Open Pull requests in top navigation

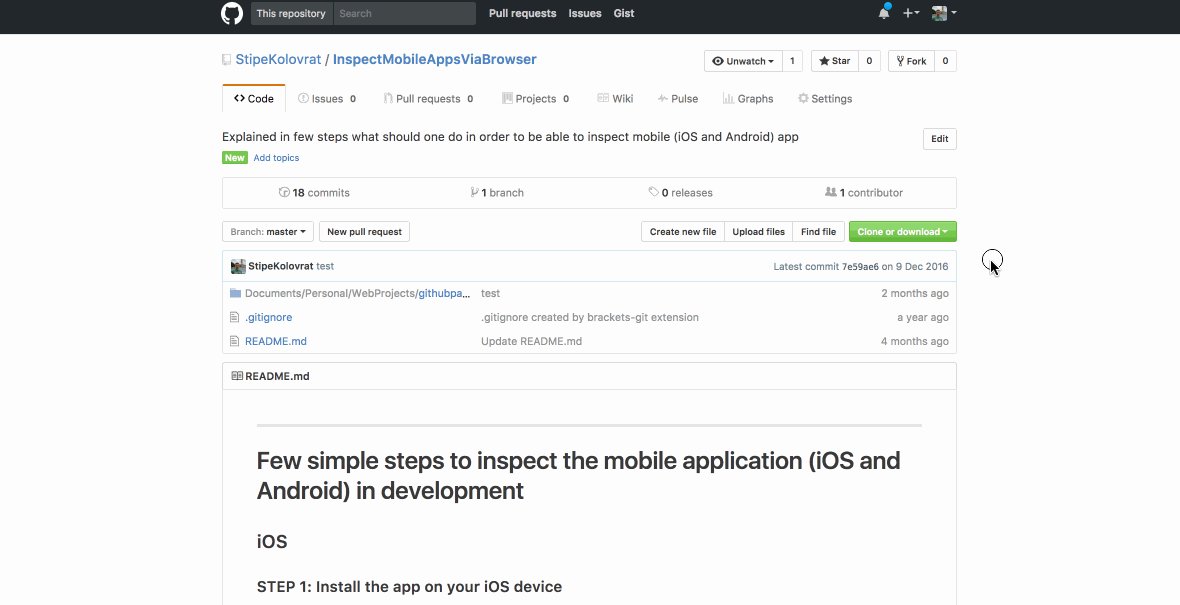(522, 13)
